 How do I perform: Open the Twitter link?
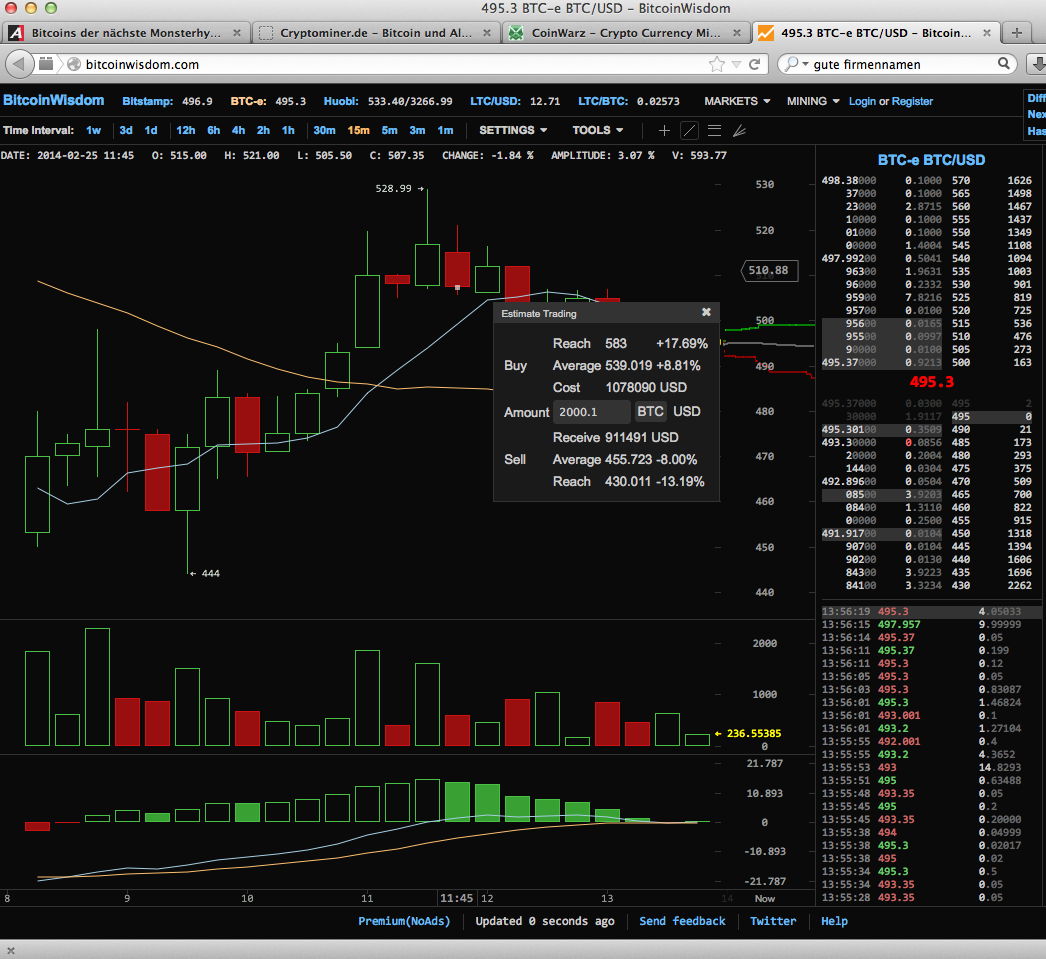(x=773, y=920)
